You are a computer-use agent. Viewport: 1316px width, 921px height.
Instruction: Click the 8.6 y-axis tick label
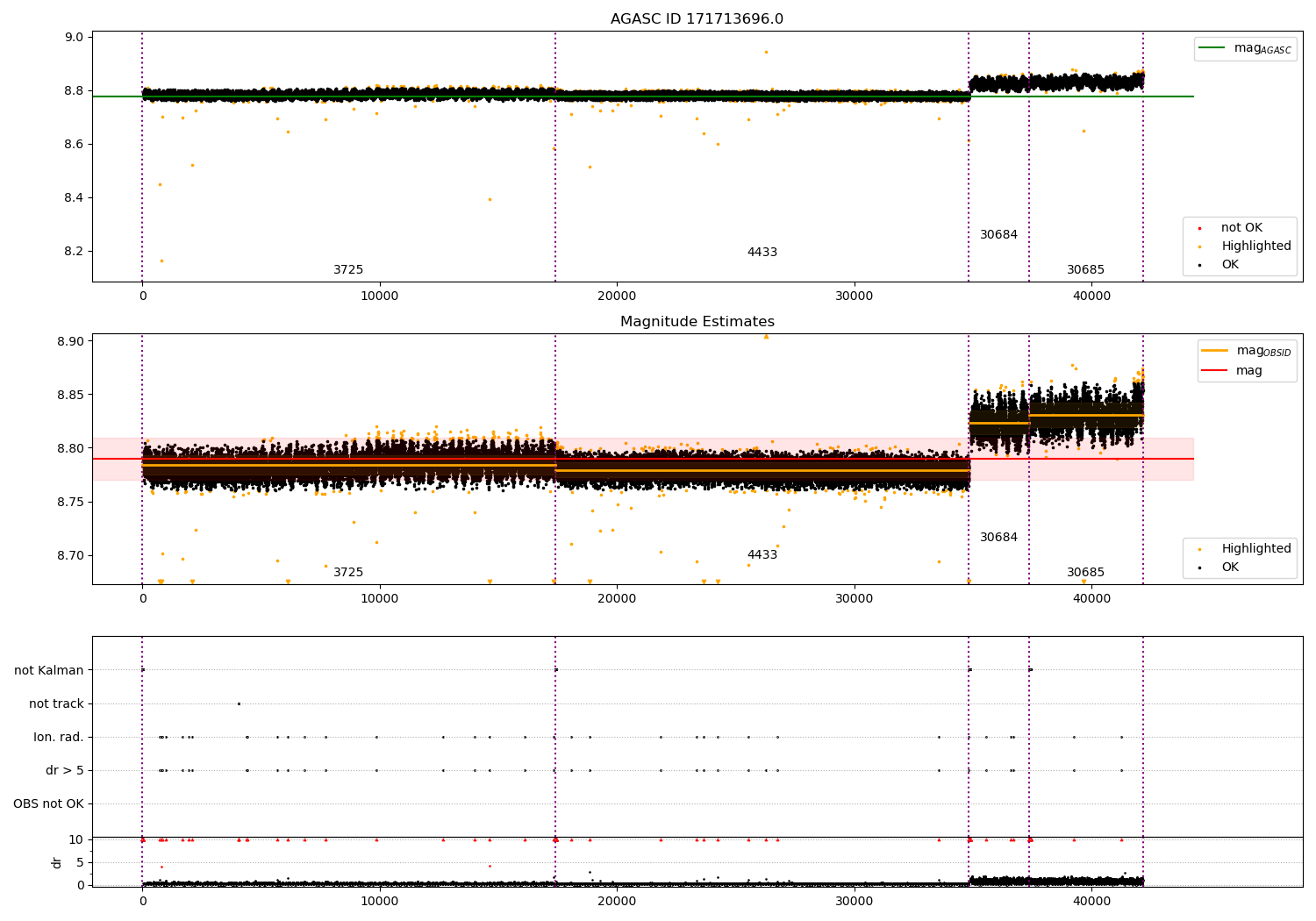75,145
